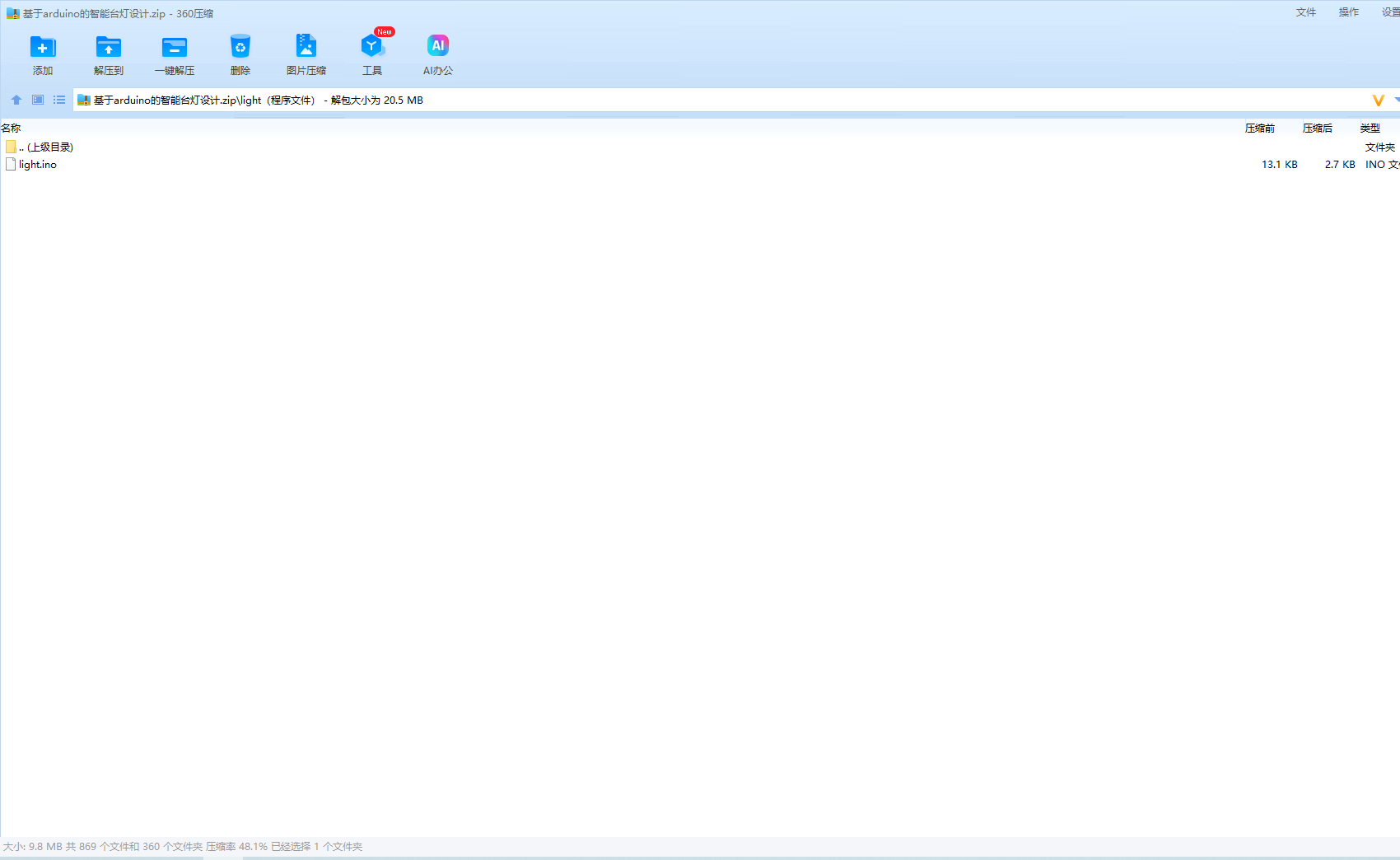Sort files by the 名称 column header
This screenshot has height=860, width=1400.
12,128
